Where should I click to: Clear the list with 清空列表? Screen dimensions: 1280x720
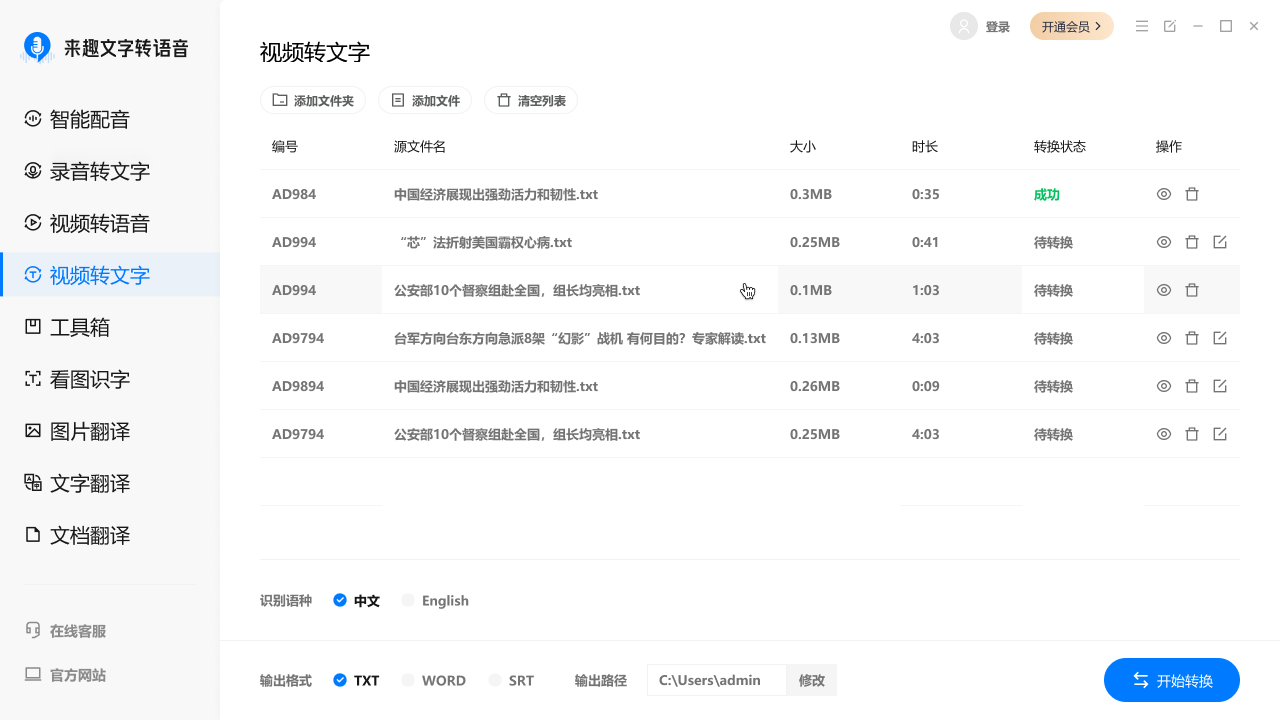pyautogui.click(x=531, y=100)
